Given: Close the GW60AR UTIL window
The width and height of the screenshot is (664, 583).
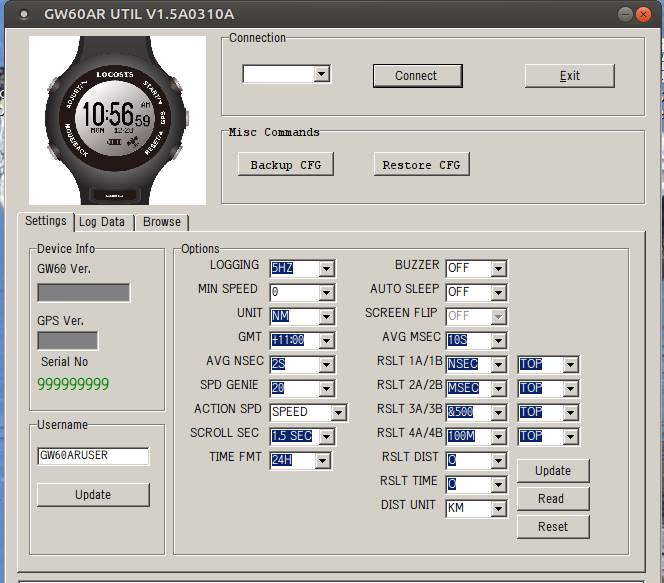Looking at the screenshot, I should click(x=645, y=14).
